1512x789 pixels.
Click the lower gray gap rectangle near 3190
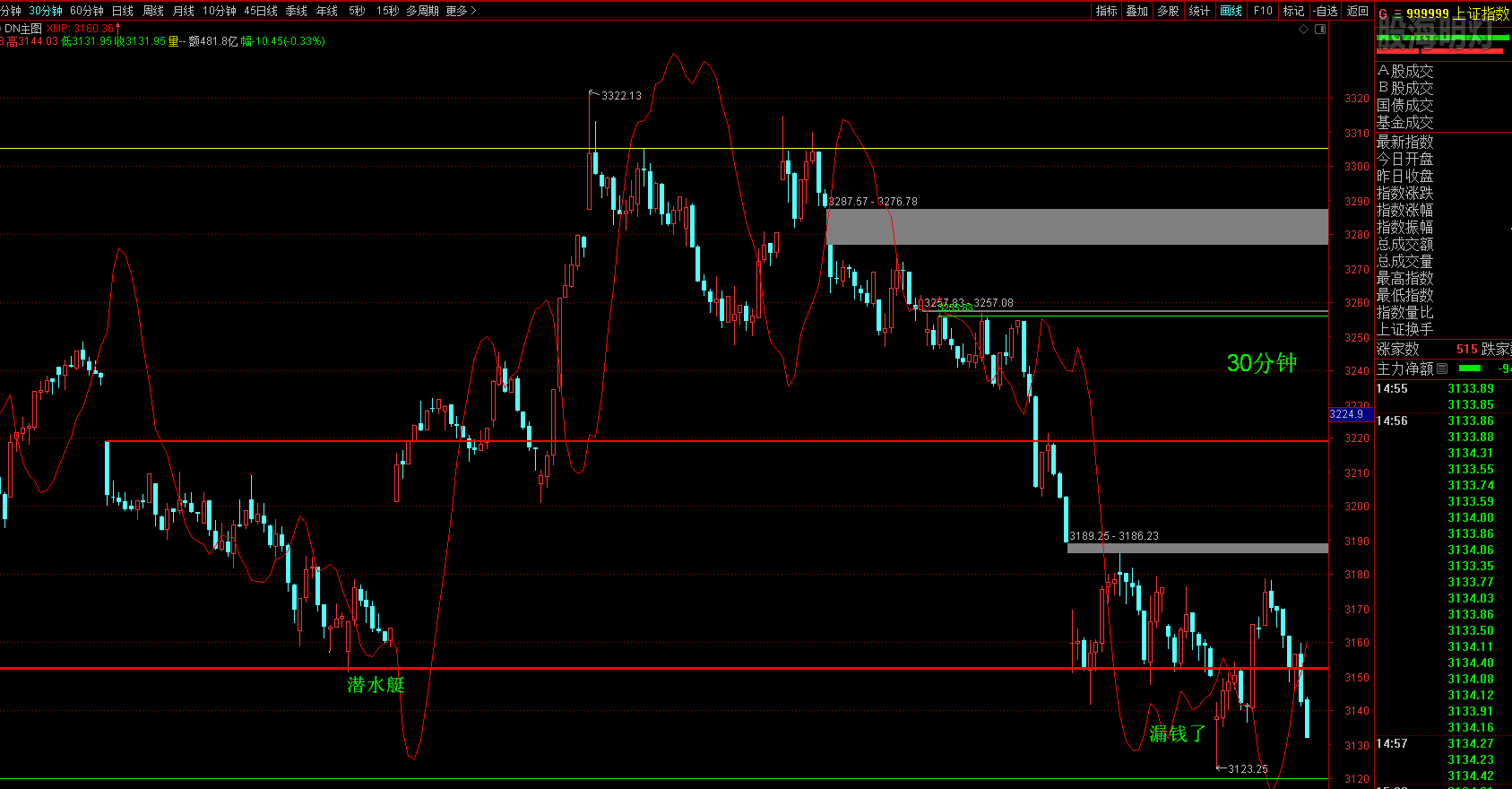click(x=1197, y=548)
